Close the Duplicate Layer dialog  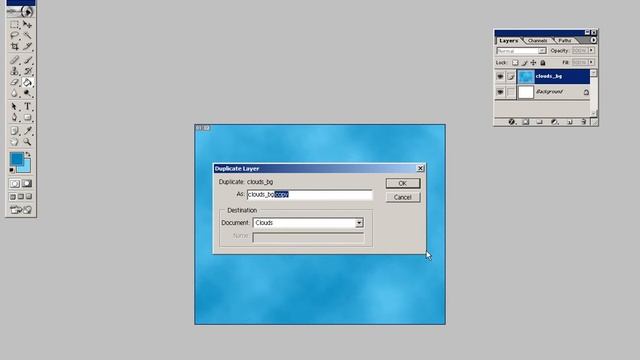[420, 168]
